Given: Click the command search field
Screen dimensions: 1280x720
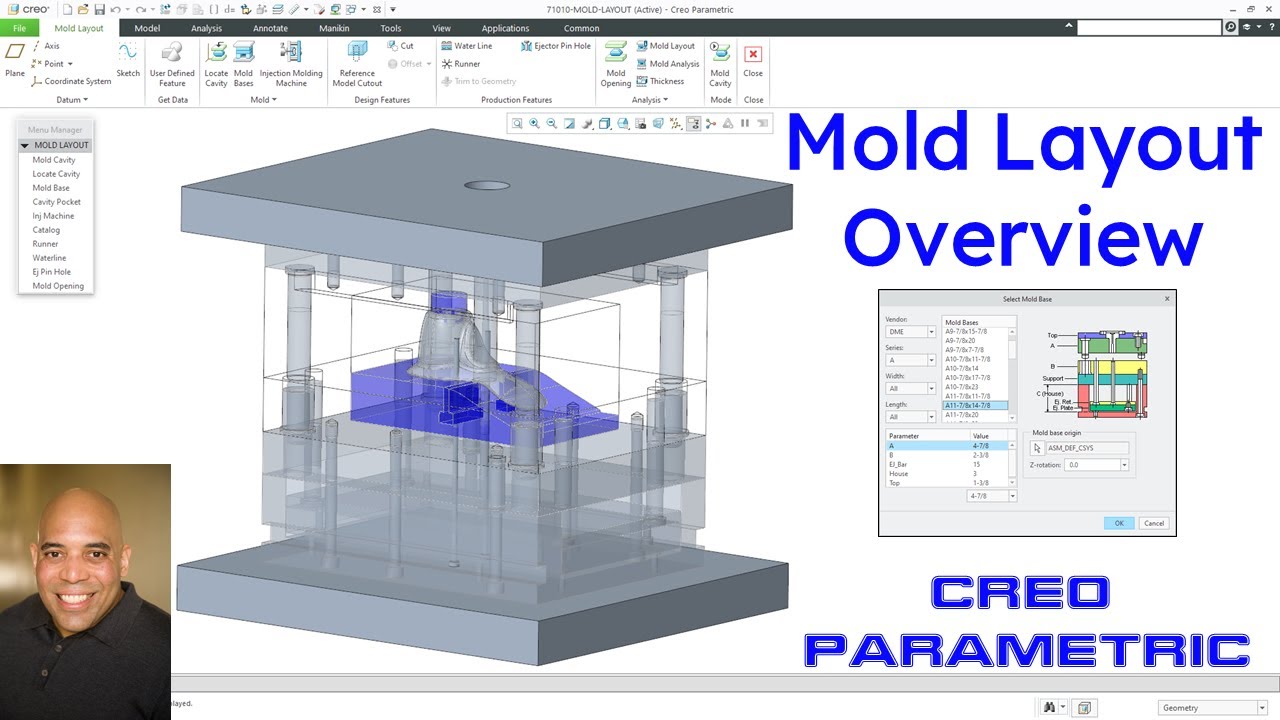Looking at the screenshot, I should tap(1150, 27).
